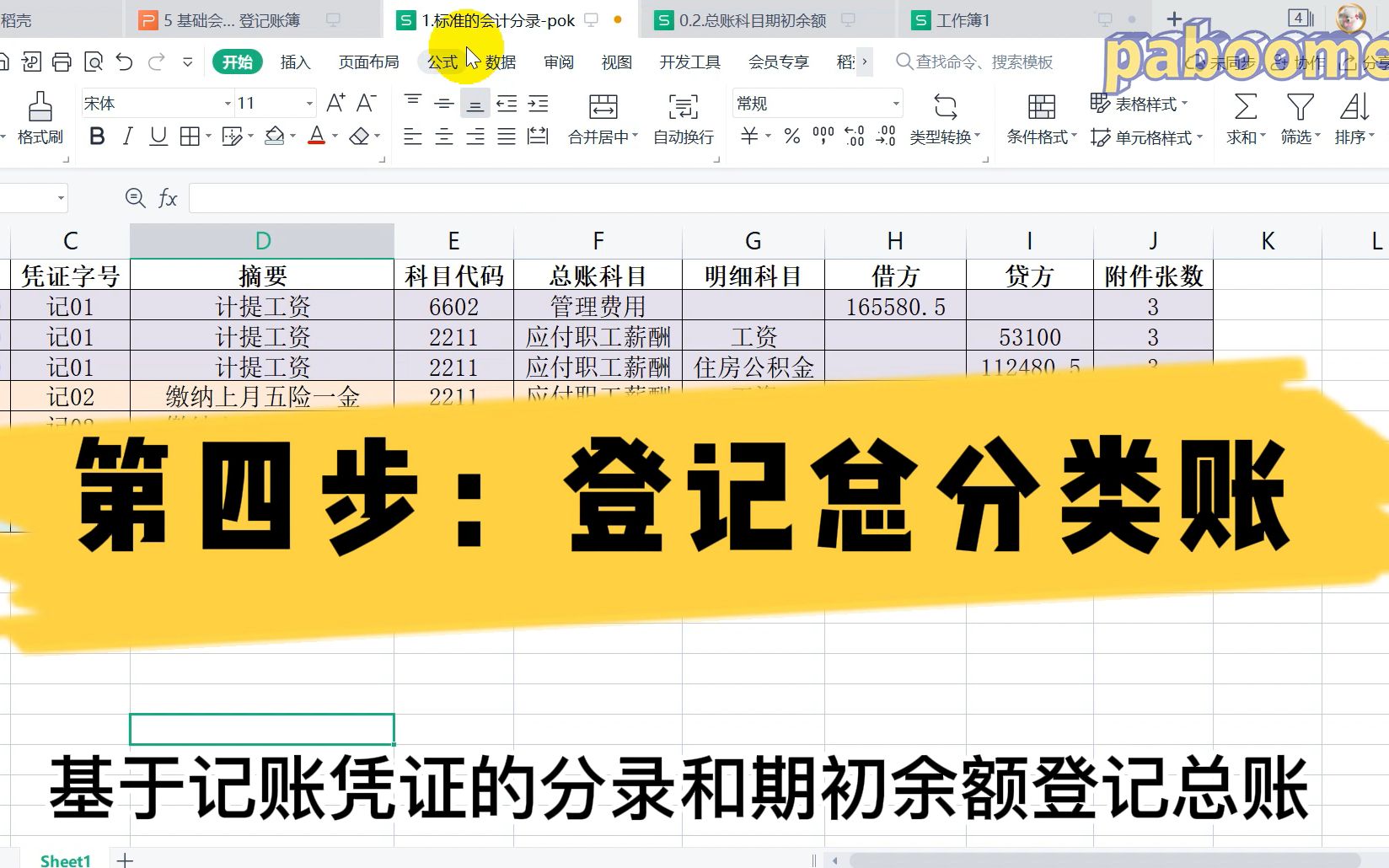Add a new sheet with plus button

125,860
